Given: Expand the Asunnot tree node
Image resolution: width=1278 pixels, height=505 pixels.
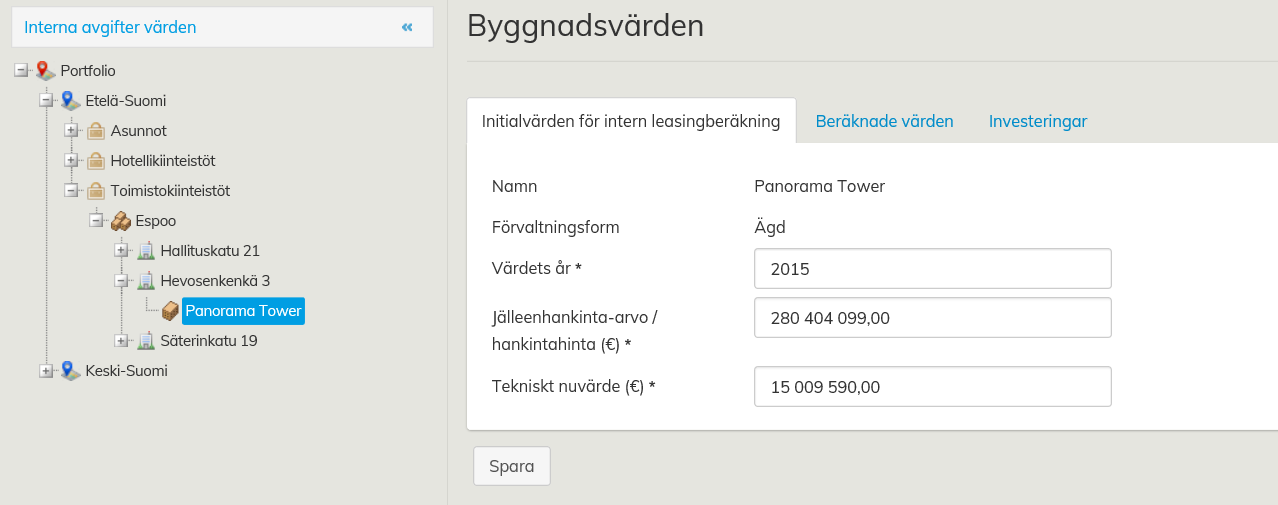Looking at the screenshot, I should (71, 131).
